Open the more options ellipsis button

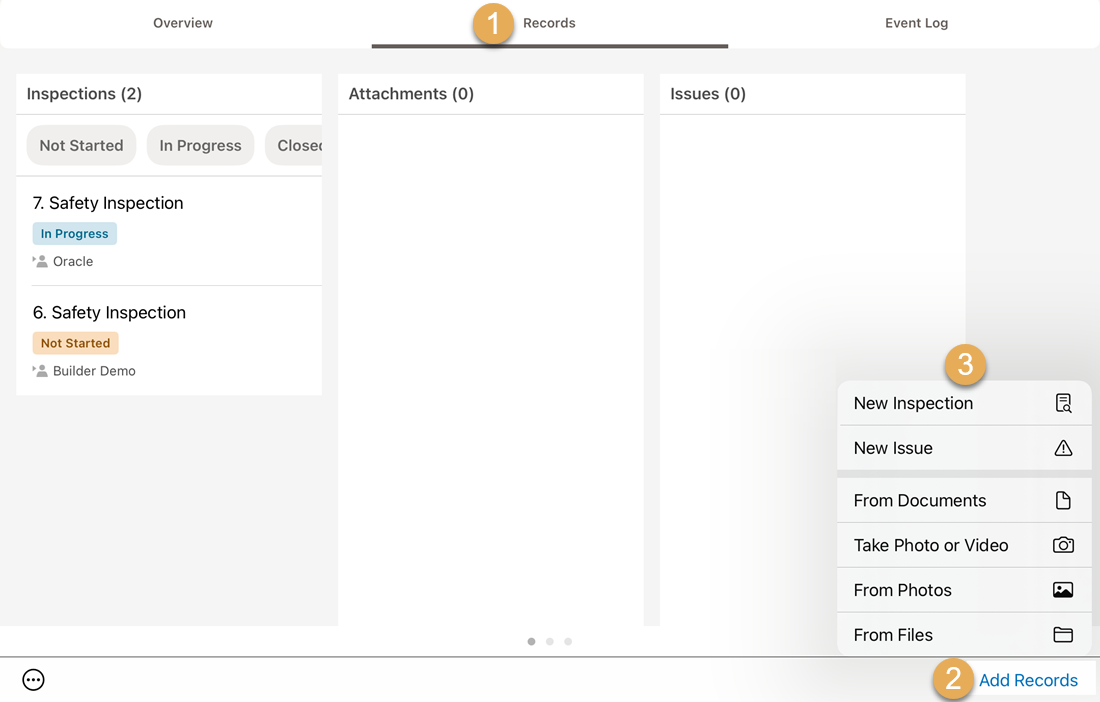click(34, 680)
